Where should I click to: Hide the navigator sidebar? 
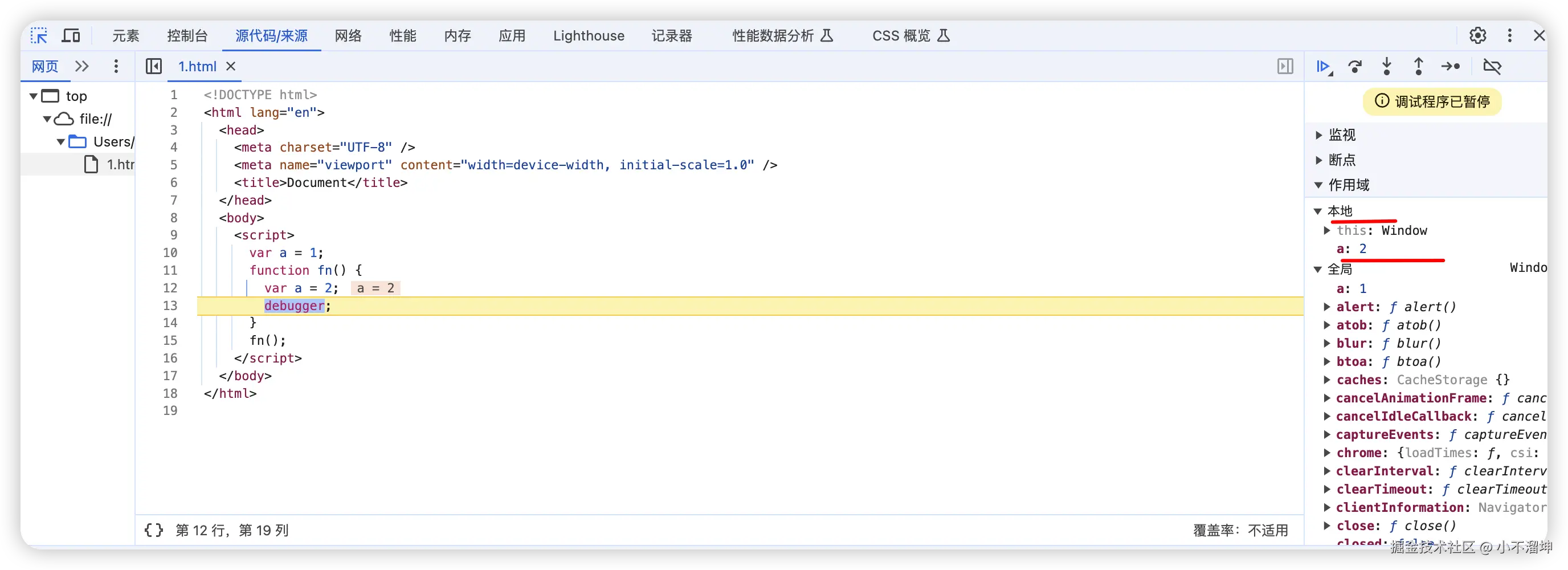154,66
